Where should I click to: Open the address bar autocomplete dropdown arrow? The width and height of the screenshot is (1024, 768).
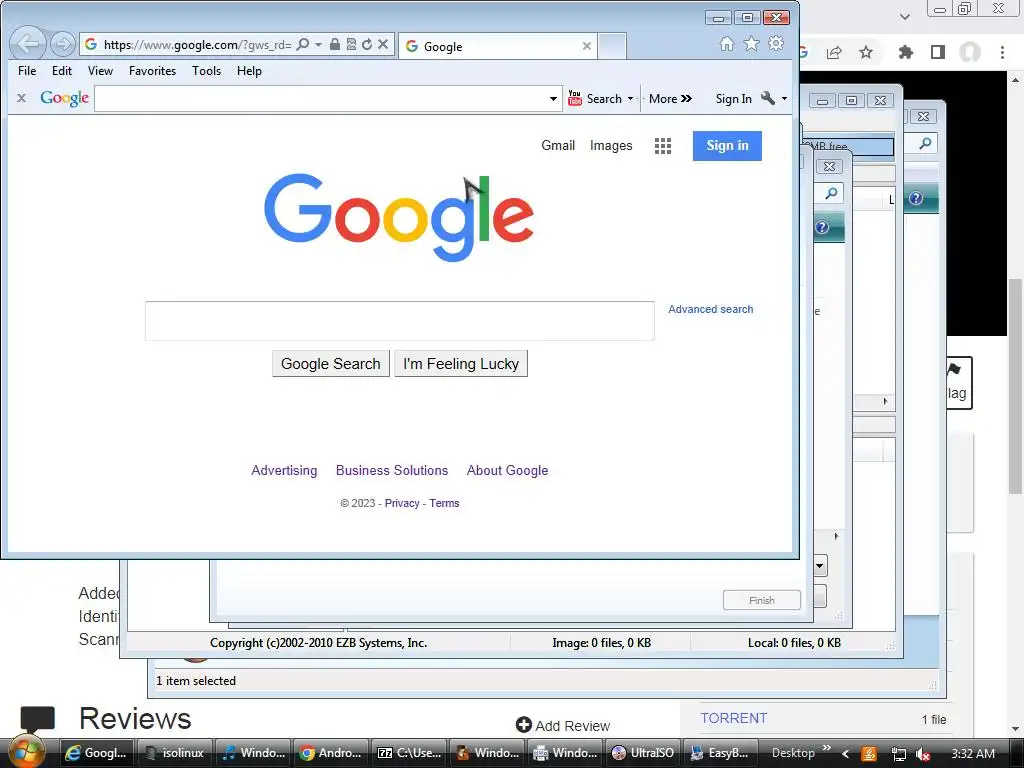[x=319, y=44]
